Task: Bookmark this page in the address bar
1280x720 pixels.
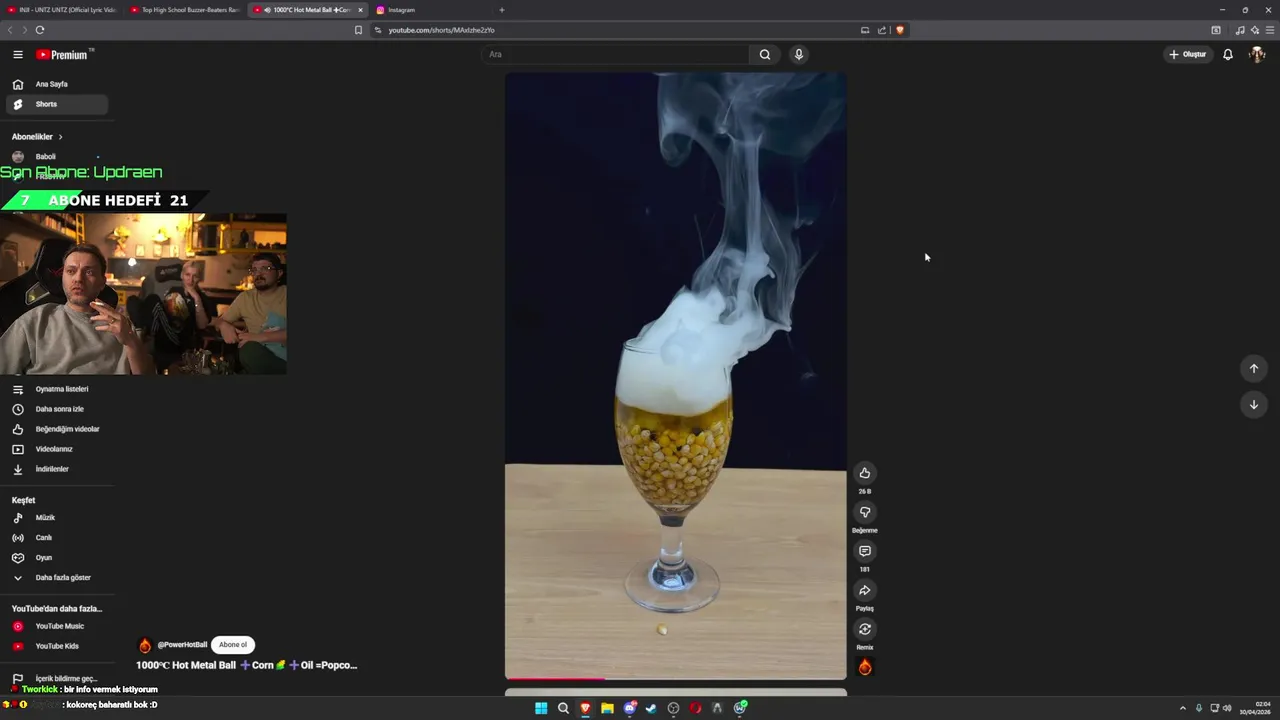Action: (x=358, y=30)
